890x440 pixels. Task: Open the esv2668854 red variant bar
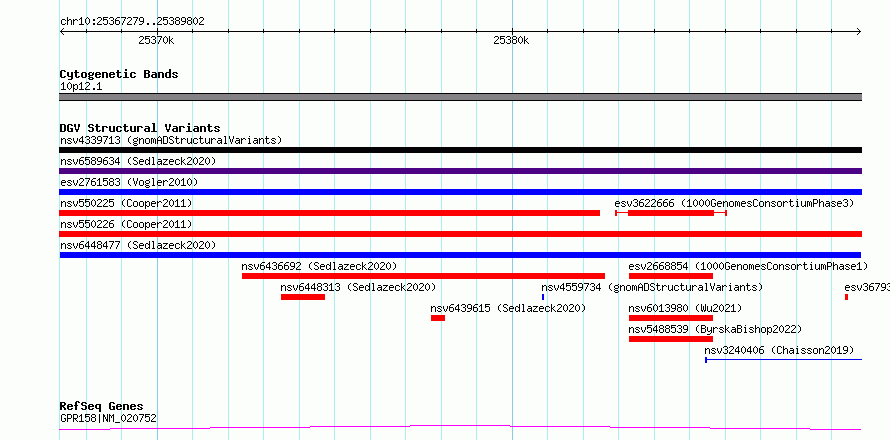click(671, 276)
